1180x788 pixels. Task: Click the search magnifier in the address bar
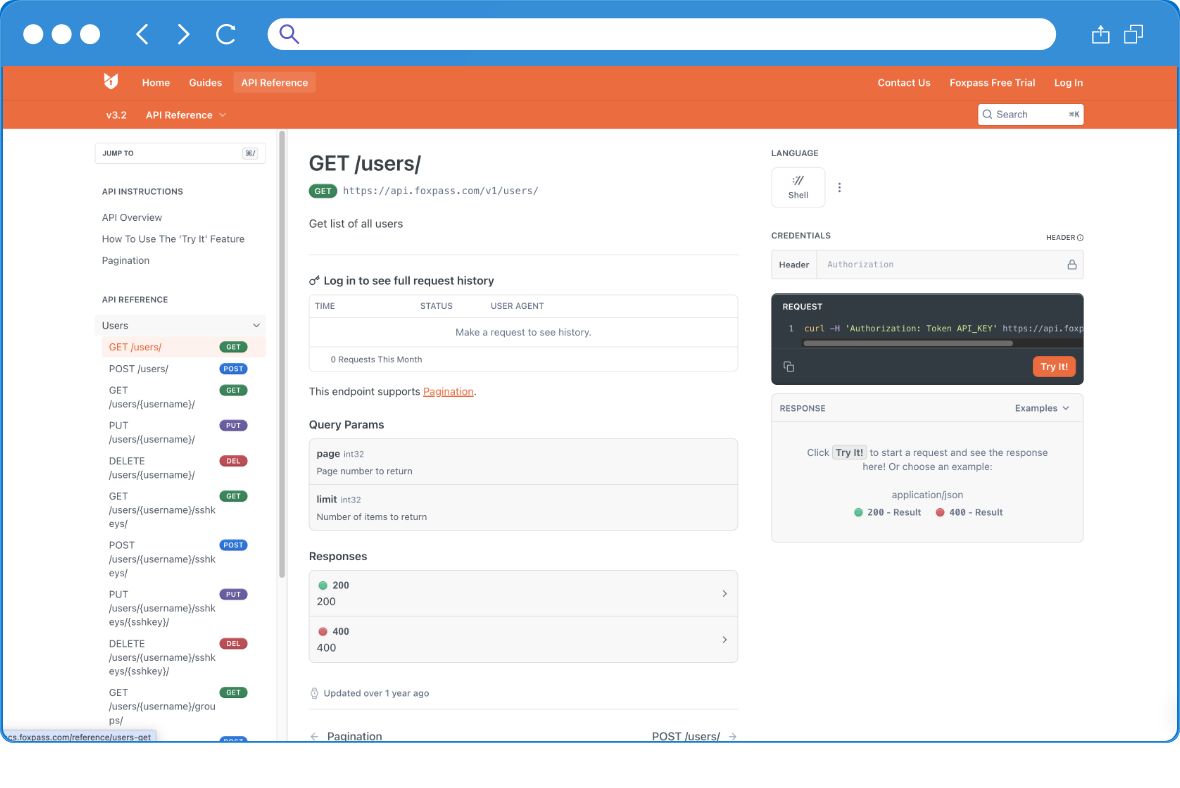coord(288,33)
